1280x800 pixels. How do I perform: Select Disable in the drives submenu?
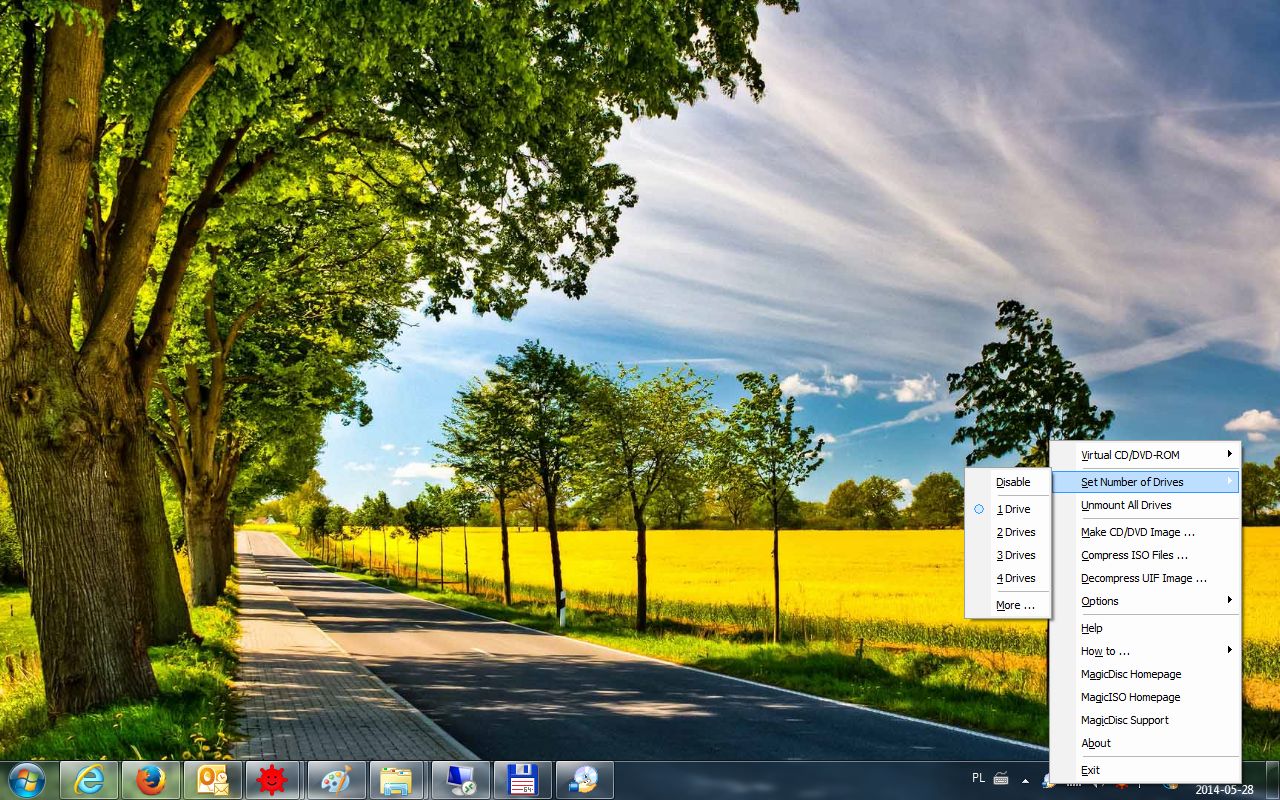click(x=1008, y=482)
